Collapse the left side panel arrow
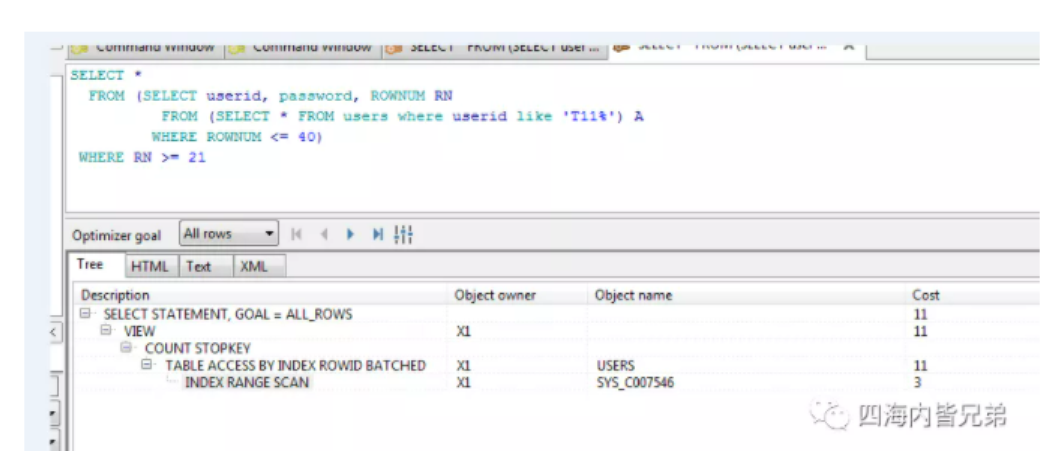Image resolution: width=1062 pixels, height=451 pixels. click(x=54, y=332)
